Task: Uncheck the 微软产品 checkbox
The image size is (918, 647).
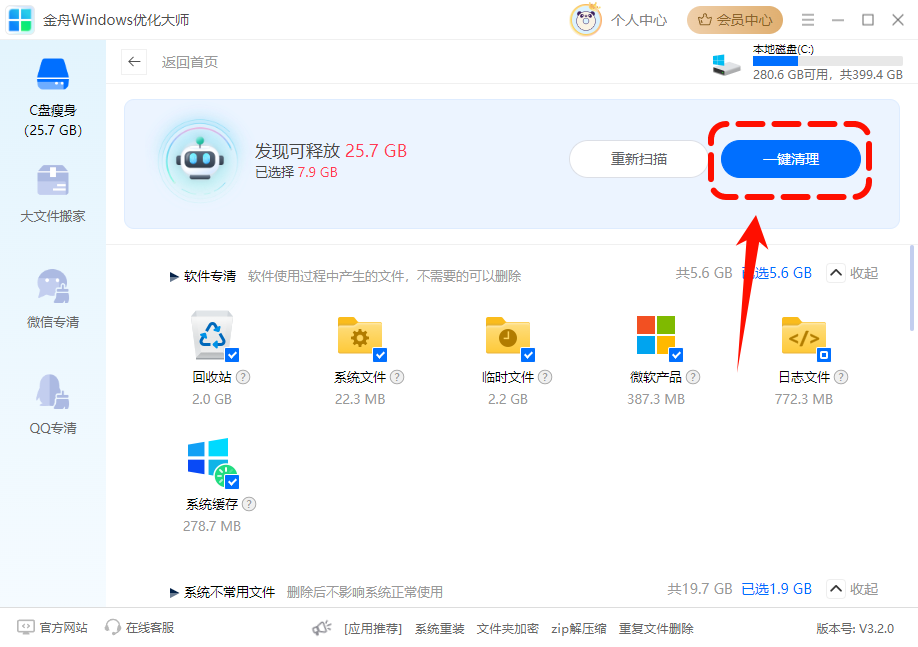Action: (x=677, y=355)
